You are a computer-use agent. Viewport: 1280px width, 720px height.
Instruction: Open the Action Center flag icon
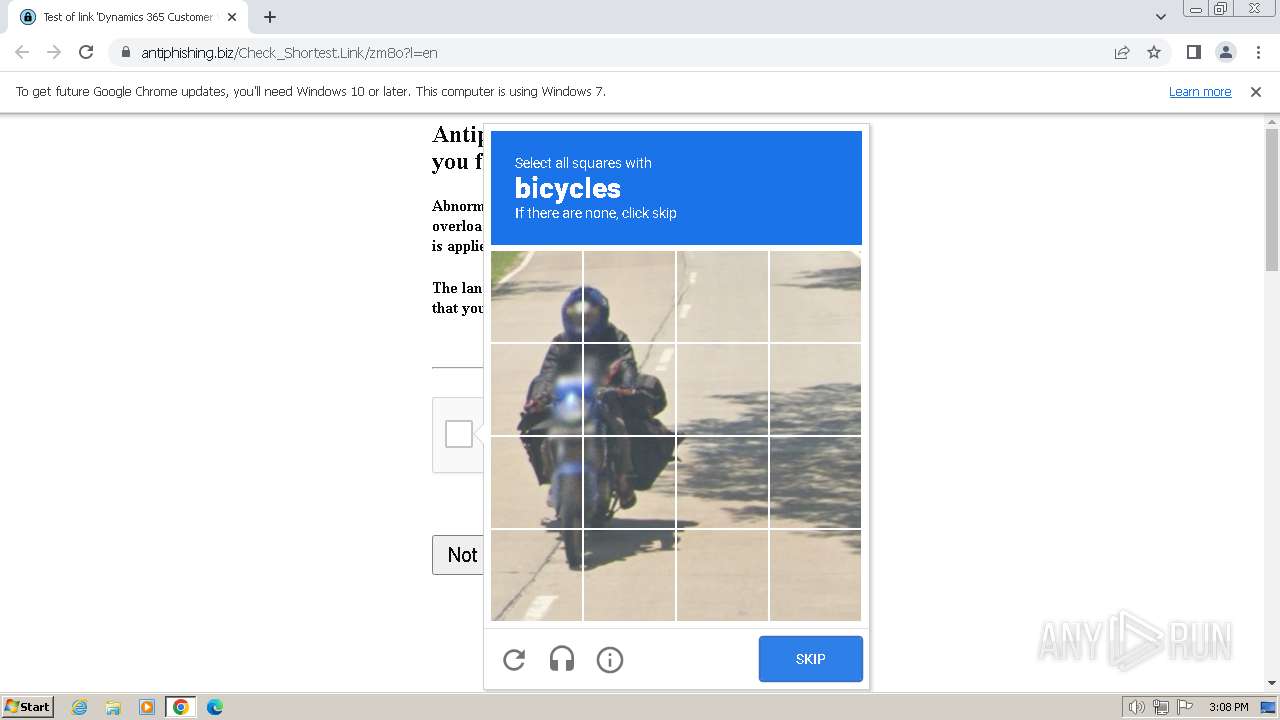(1184, 707)
